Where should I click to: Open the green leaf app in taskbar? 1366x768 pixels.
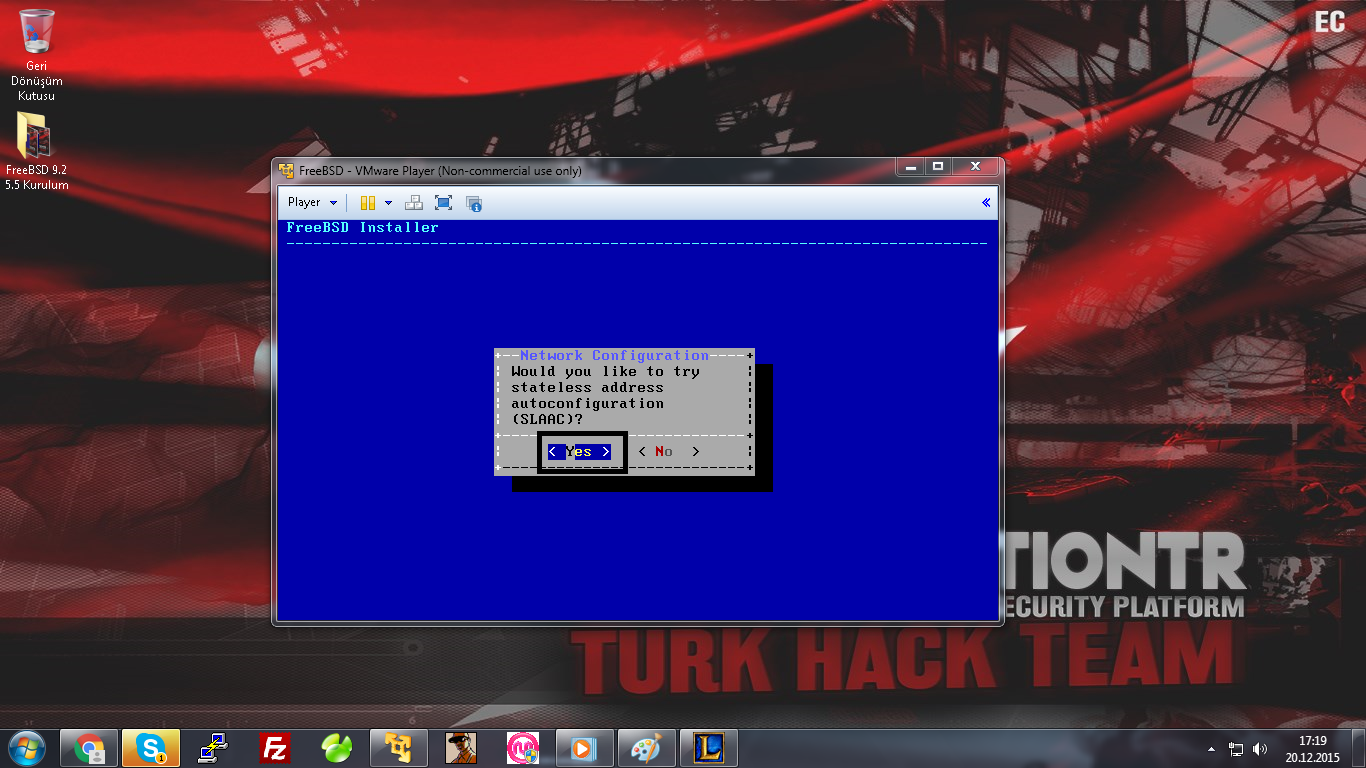337,748
